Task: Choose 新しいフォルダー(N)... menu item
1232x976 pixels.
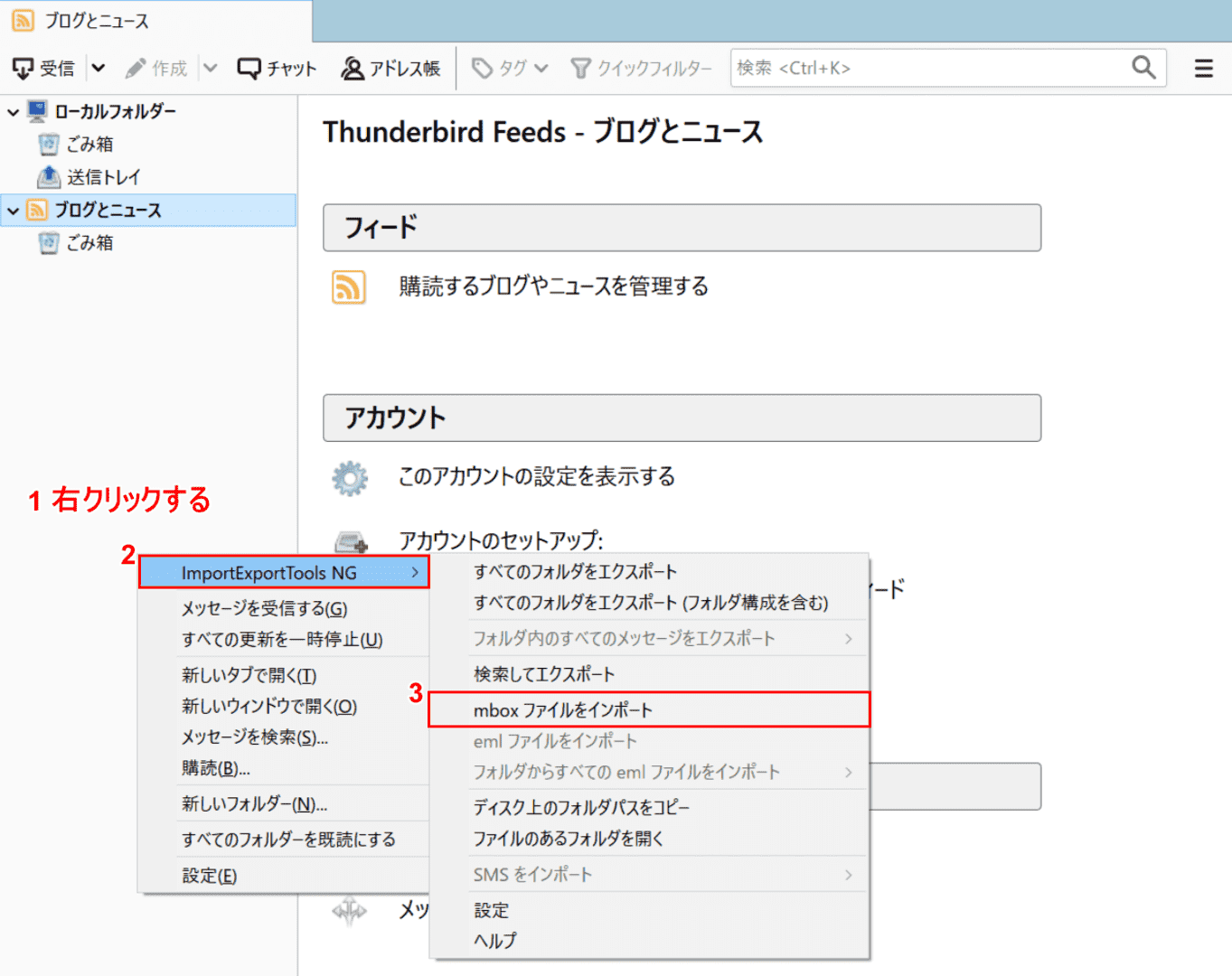Action: (x=284, y=804)
